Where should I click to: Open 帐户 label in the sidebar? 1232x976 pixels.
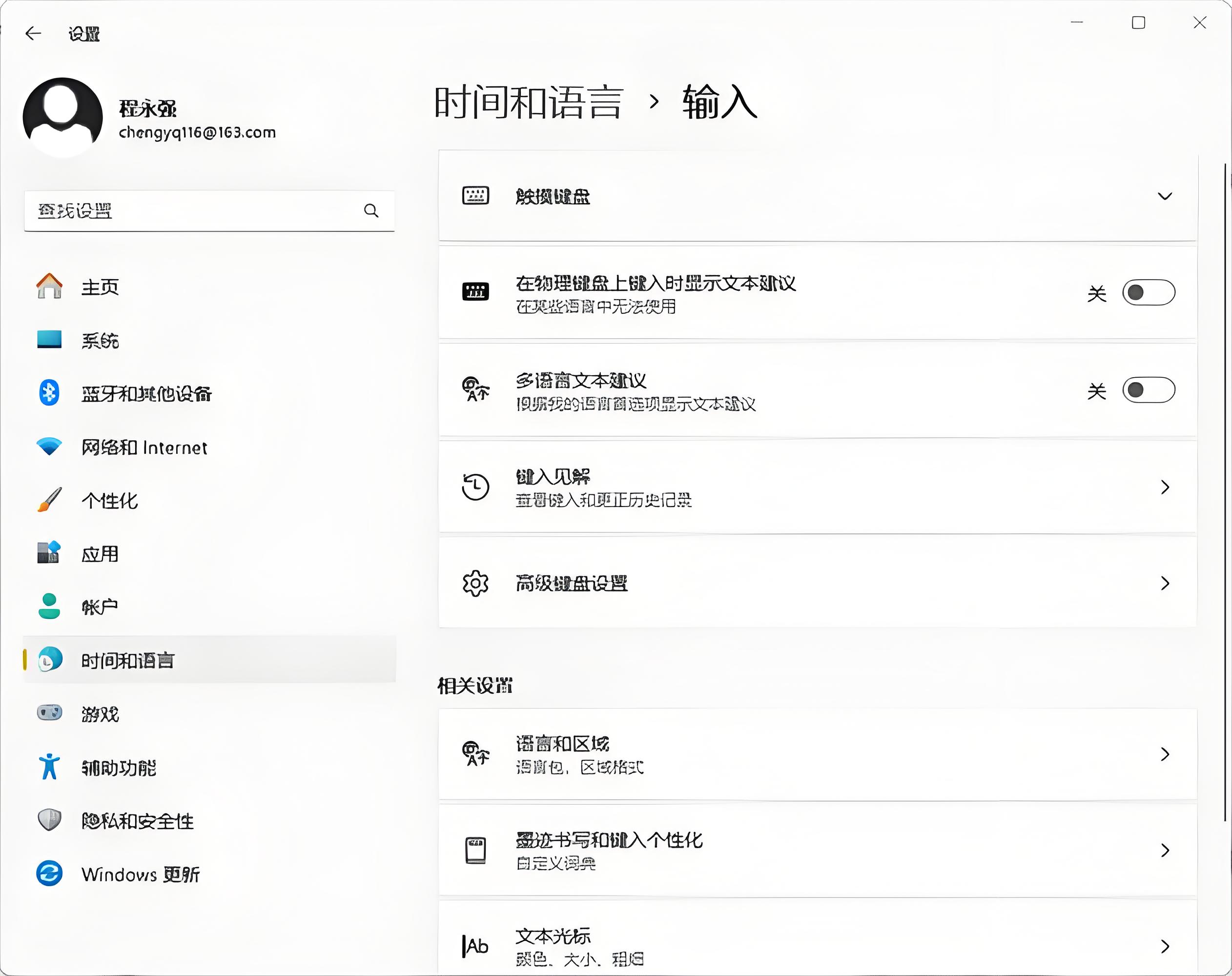tap(100, 607)
